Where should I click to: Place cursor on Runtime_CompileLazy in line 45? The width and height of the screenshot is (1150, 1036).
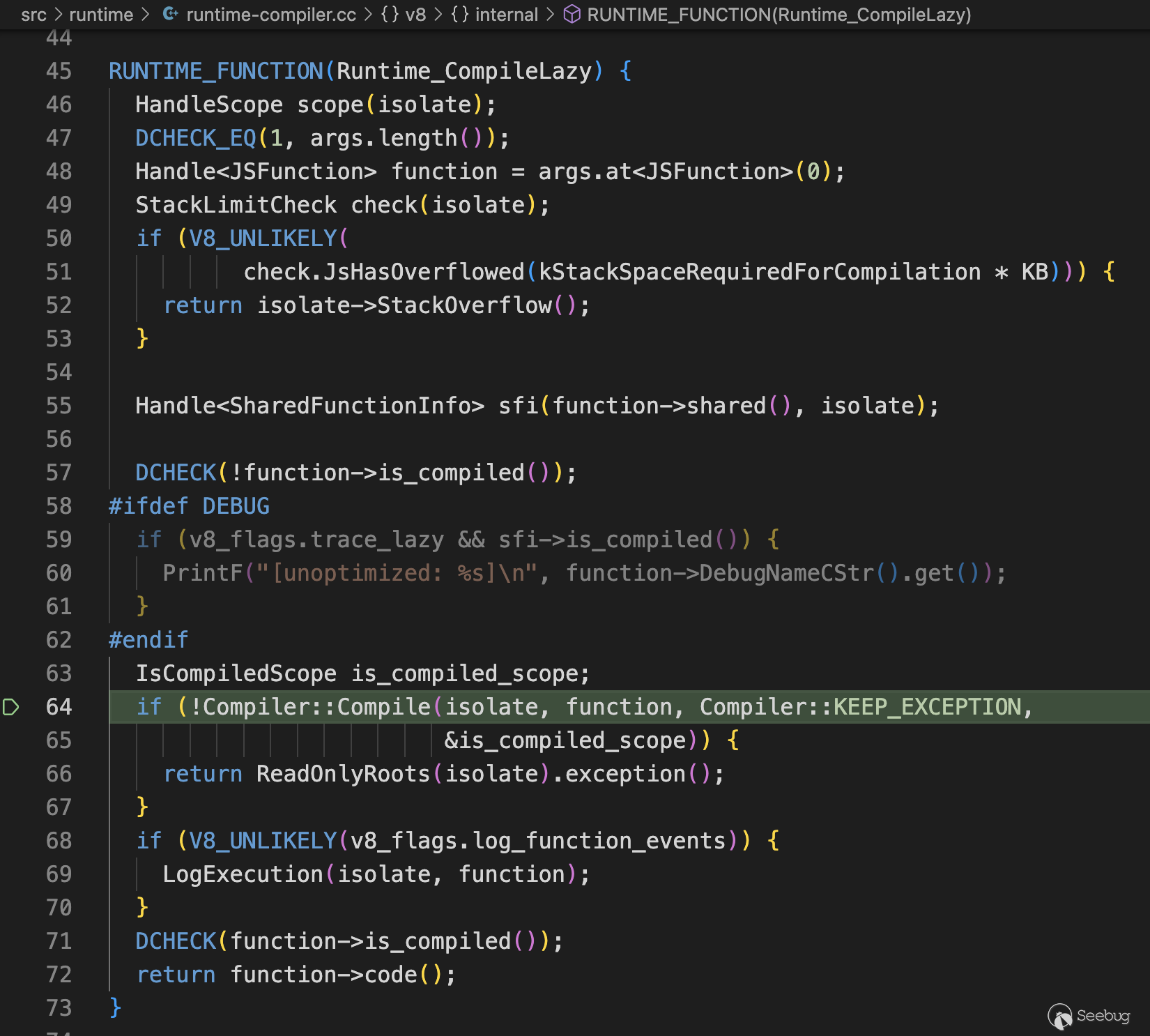tap(464, 71)
